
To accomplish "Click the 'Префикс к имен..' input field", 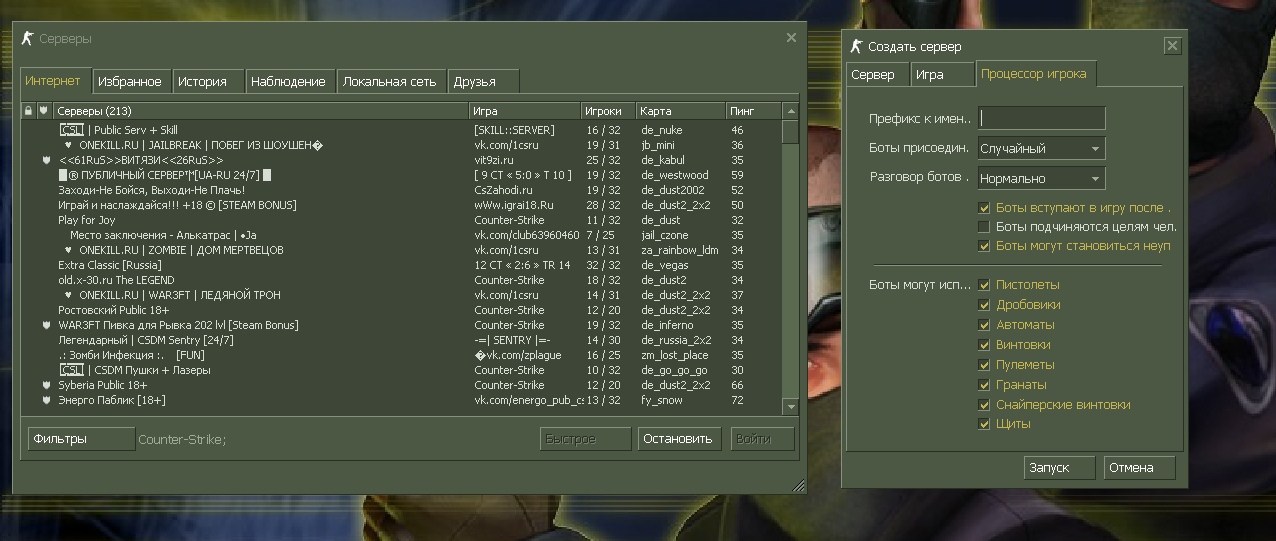I will click(x=1041, y=118).
